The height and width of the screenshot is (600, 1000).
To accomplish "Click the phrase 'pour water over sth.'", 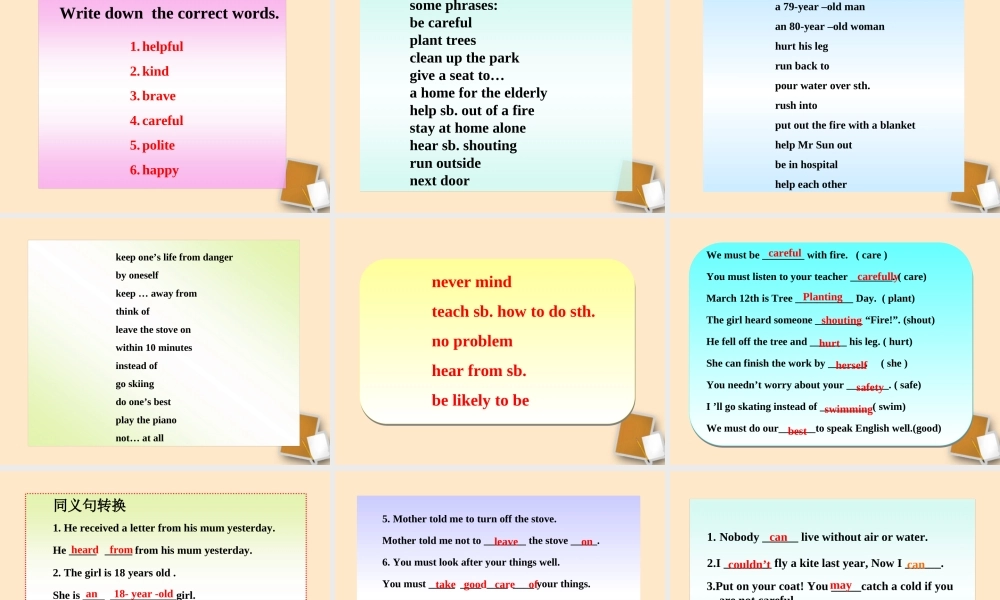I will (x=823, y=85).
